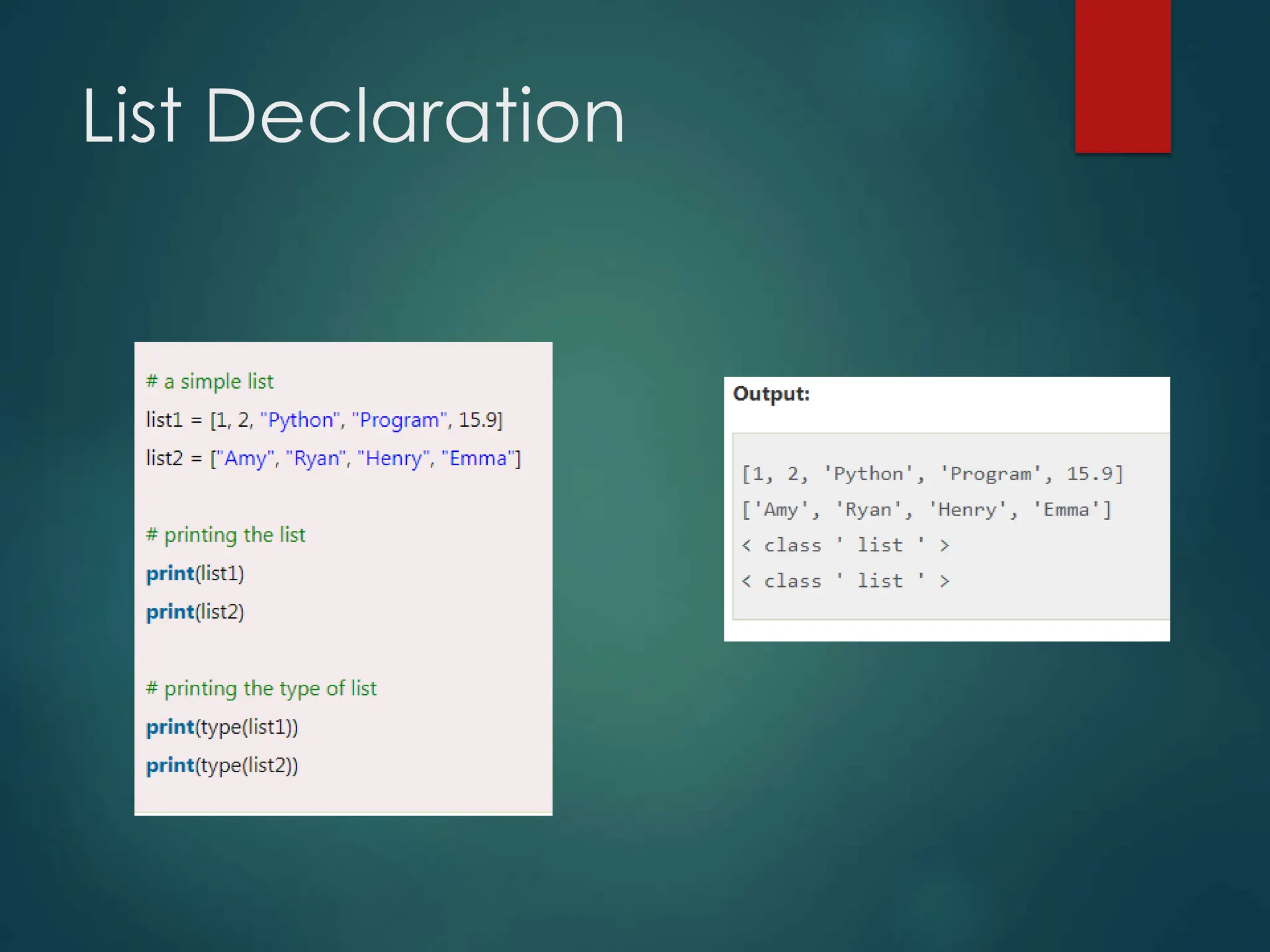The height and width of the screenshot is (952, 1270).
Task: Click the '# a simple list' comment
Action: pos(210,381)
